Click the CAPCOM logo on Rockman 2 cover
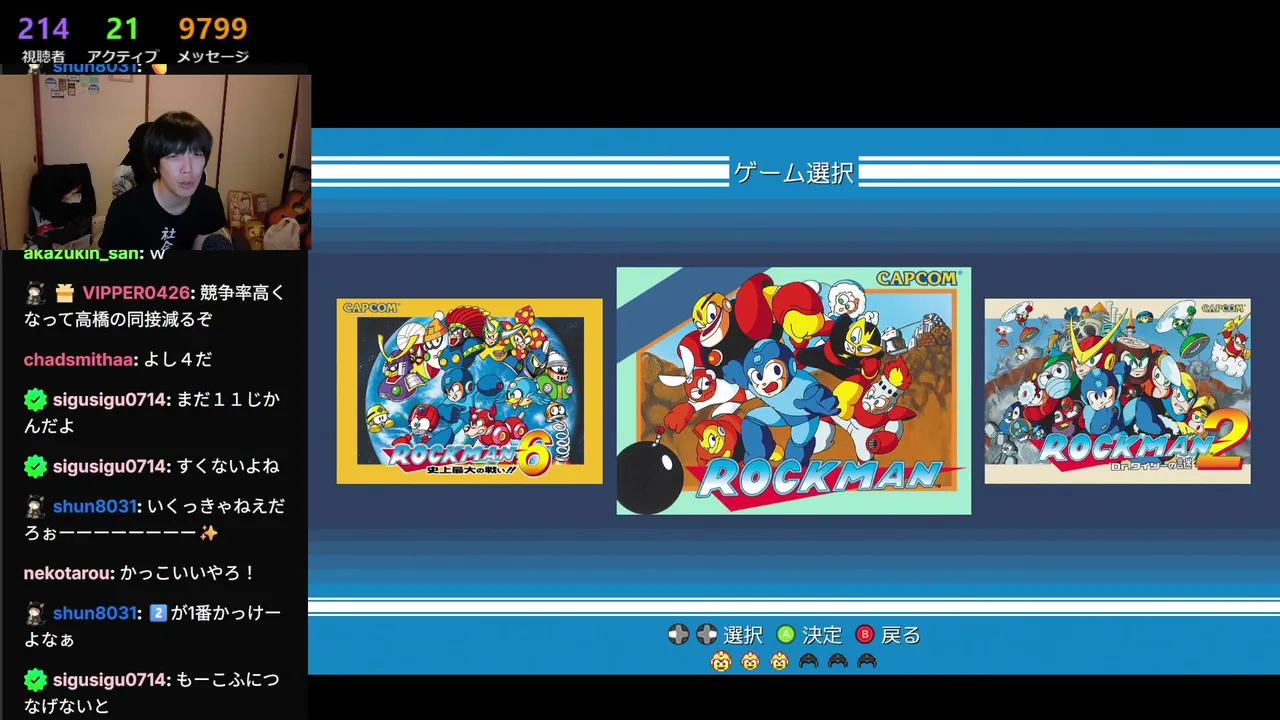Viewport: 1280px width, 720px height. click(1223, 307)
